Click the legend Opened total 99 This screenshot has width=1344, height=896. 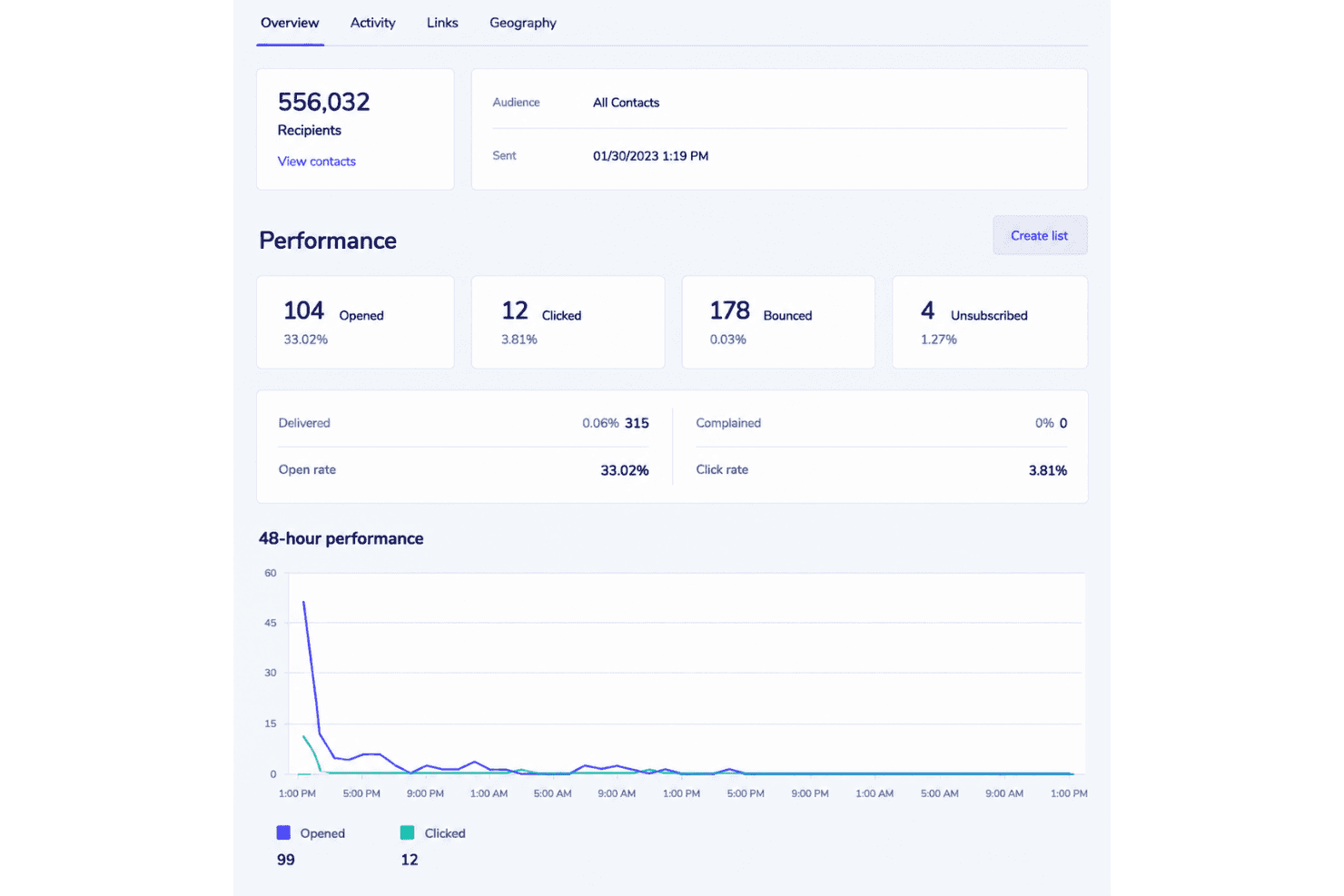coord(286,860)
